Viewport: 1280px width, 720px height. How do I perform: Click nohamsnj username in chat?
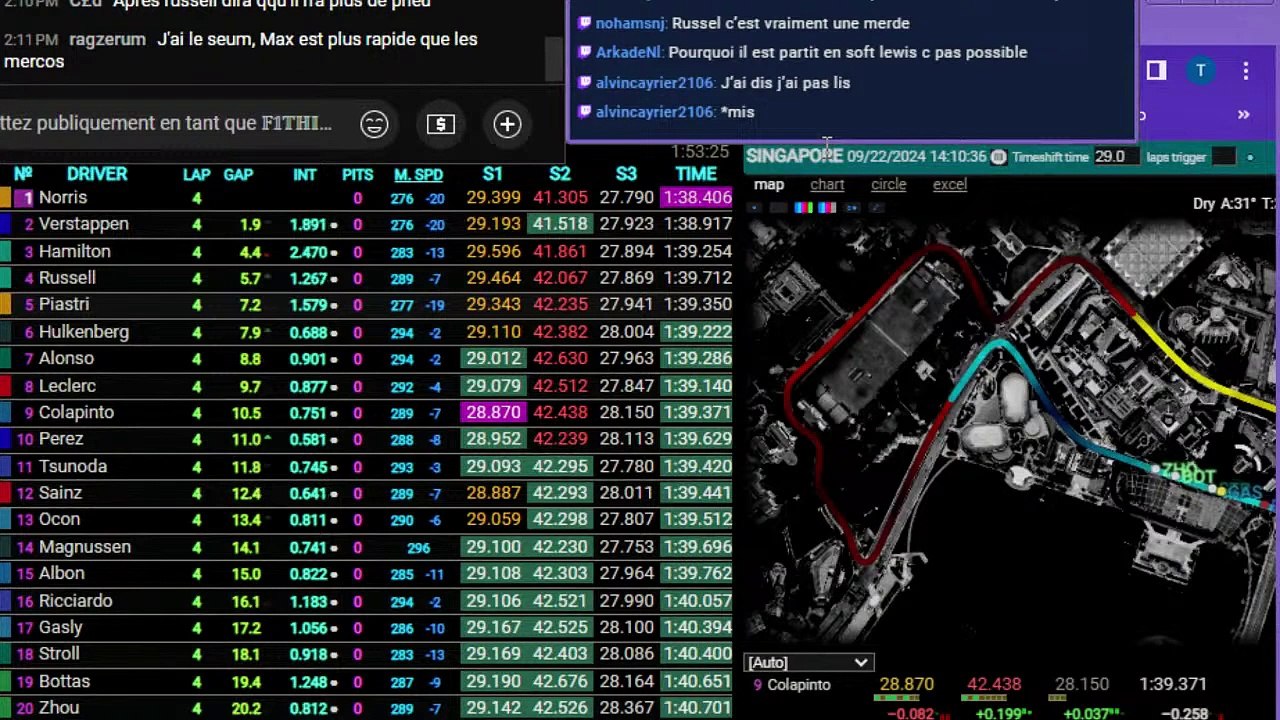pos(631,23)
